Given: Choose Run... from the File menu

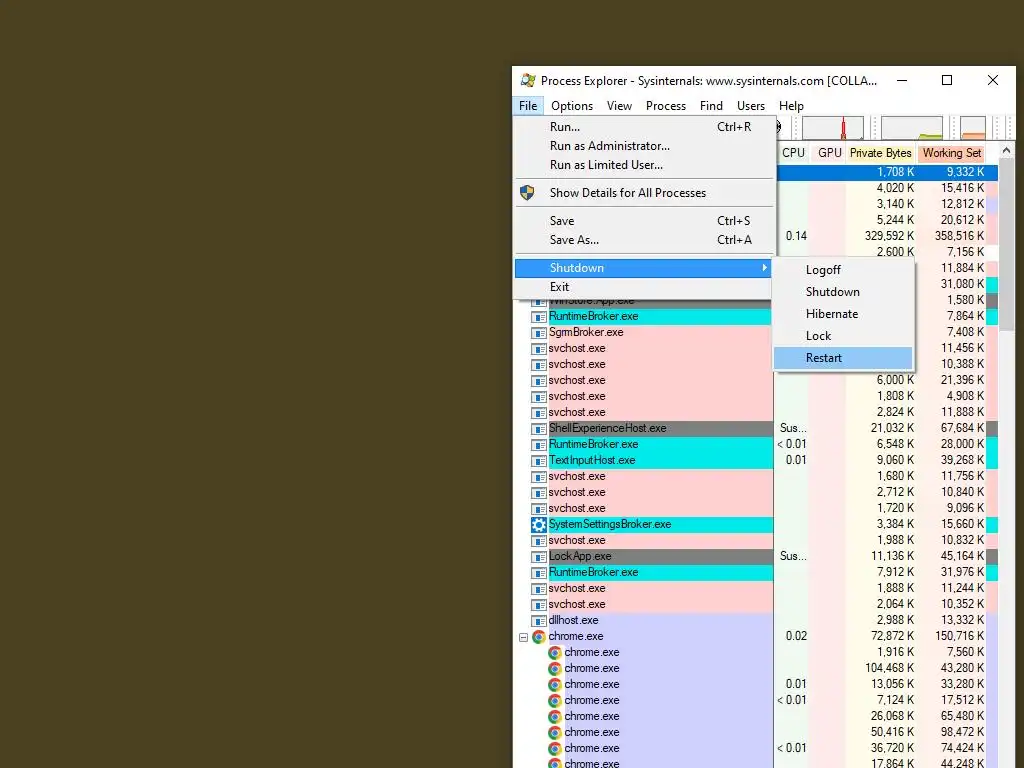Looking at the screenshot, I should [x=644, y=127].
